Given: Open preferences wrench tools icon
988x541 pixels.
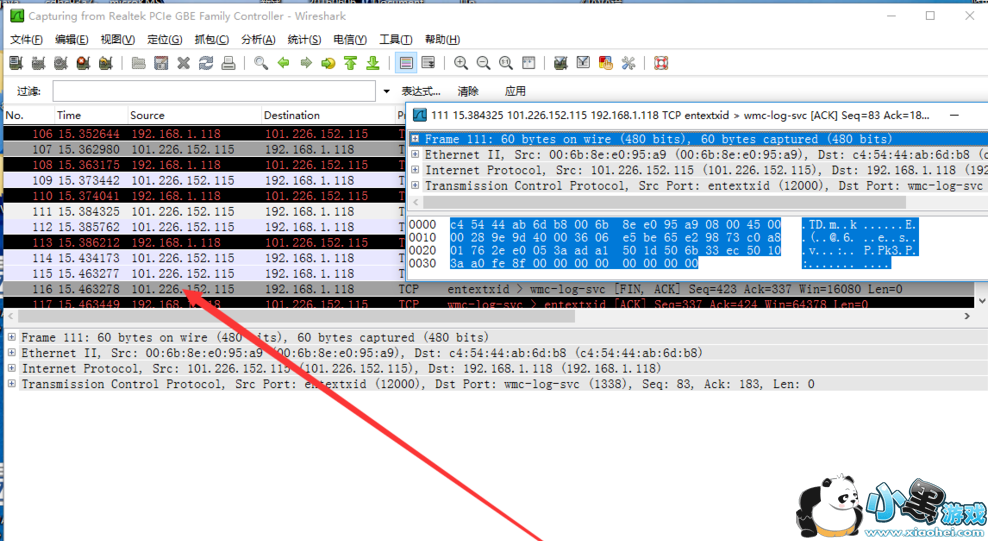Looking at the screenshot, I should tap(628, 63).
